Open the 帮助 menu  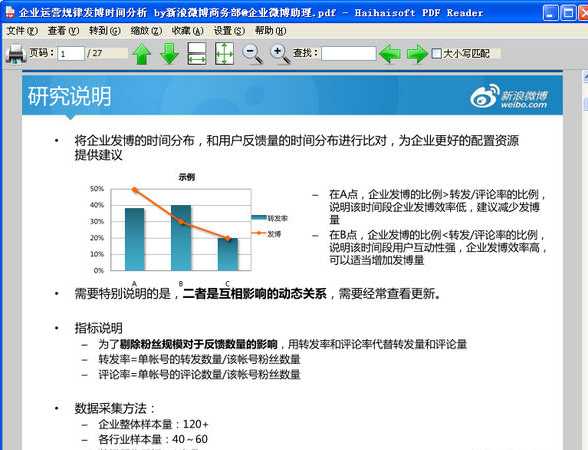click(270, 31)
